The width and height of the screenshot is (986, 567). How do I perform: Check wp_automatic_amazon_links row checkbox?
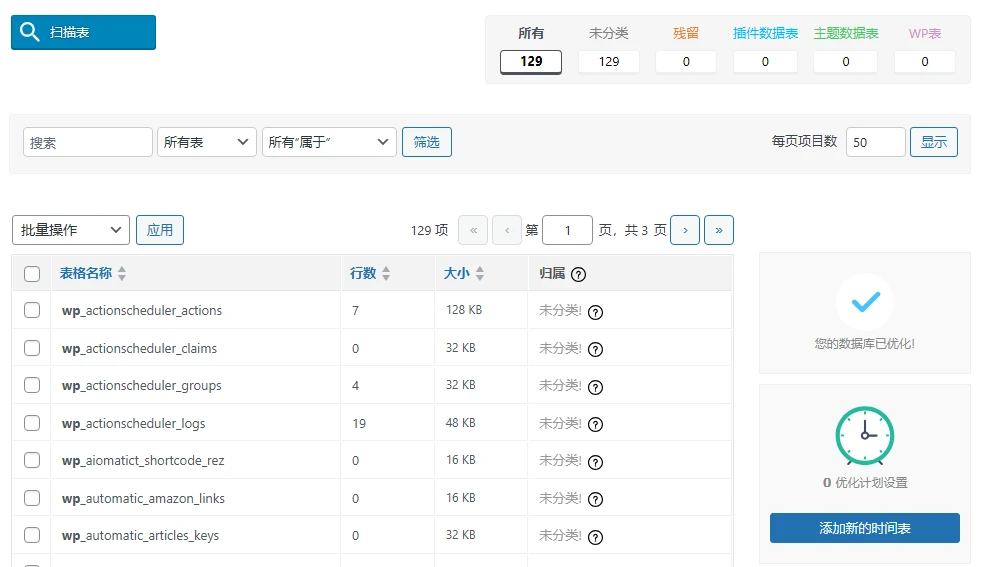click(x=32, y=498)
